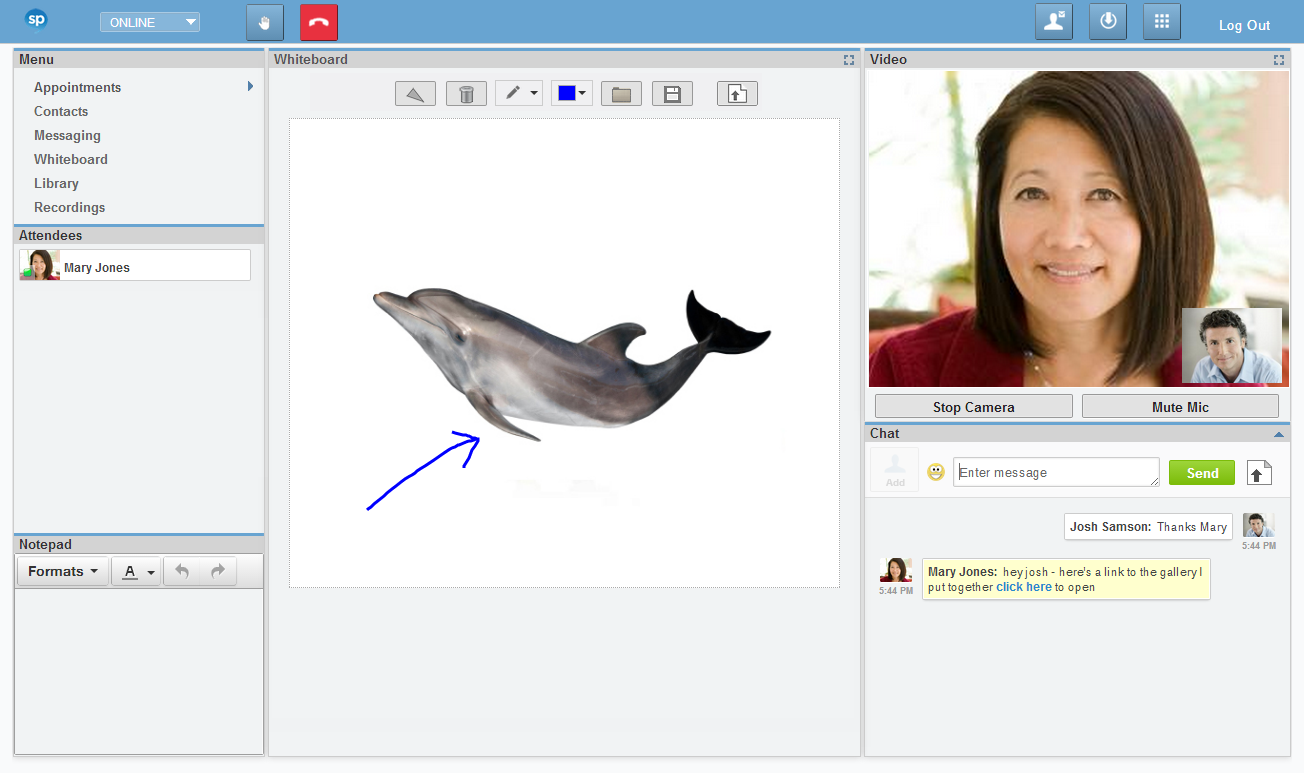The width and height of the screenshot is (1304, 773).
Task: Open the blue color swatch picker
Action: 572,94
